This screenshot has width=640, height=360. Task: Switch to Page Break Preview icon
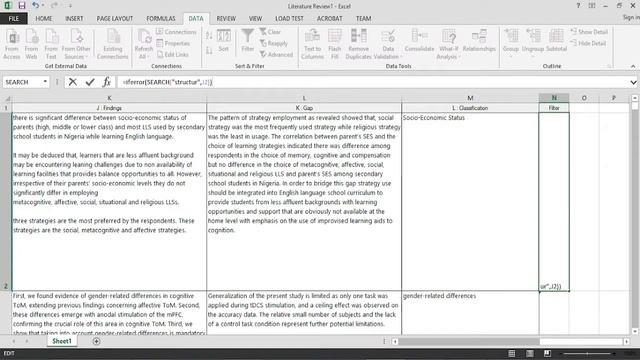pos(547,353)
